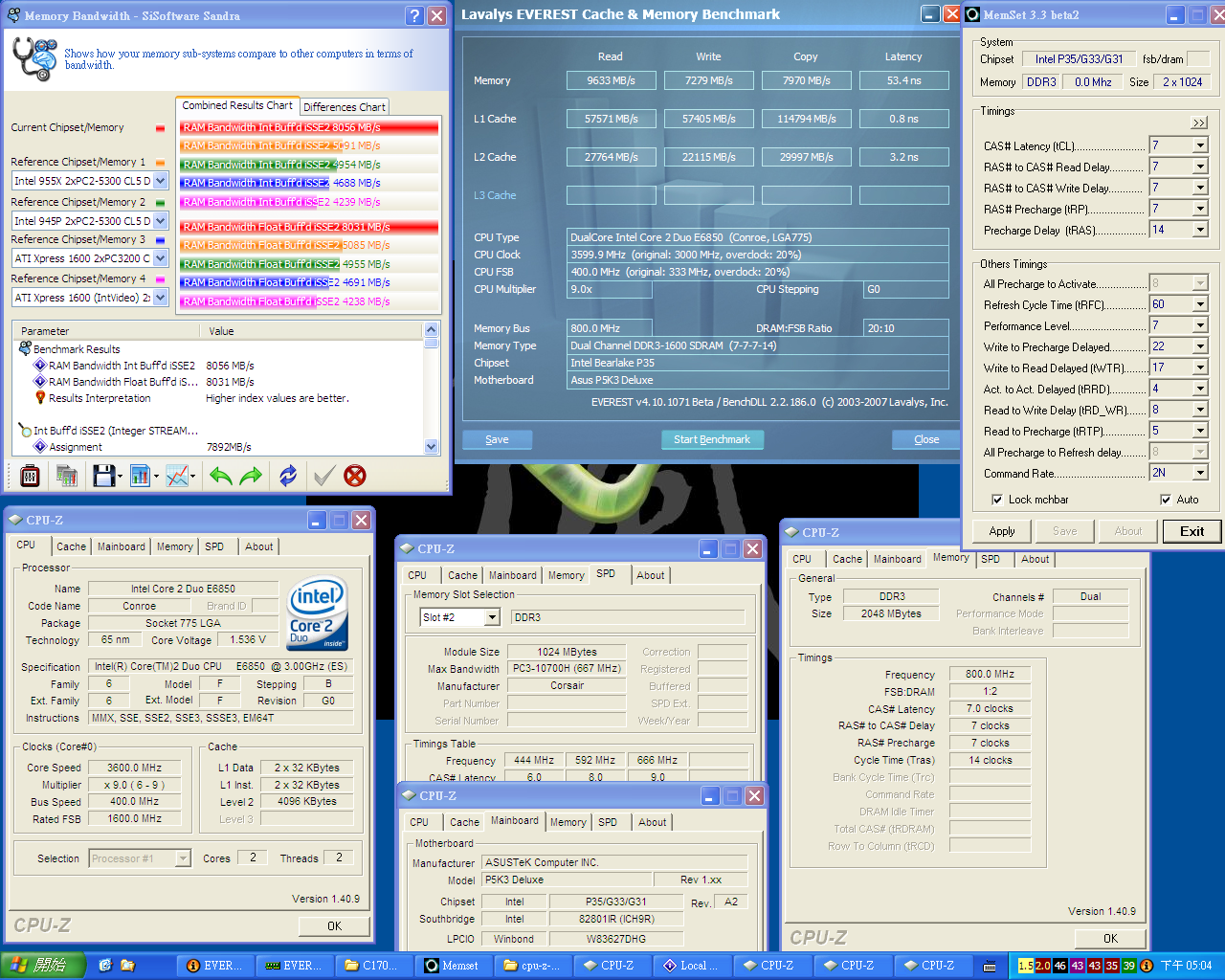The image size is (1225, 980).
Task: Click About button in MemSet
Action: (x=1127, y=531)
